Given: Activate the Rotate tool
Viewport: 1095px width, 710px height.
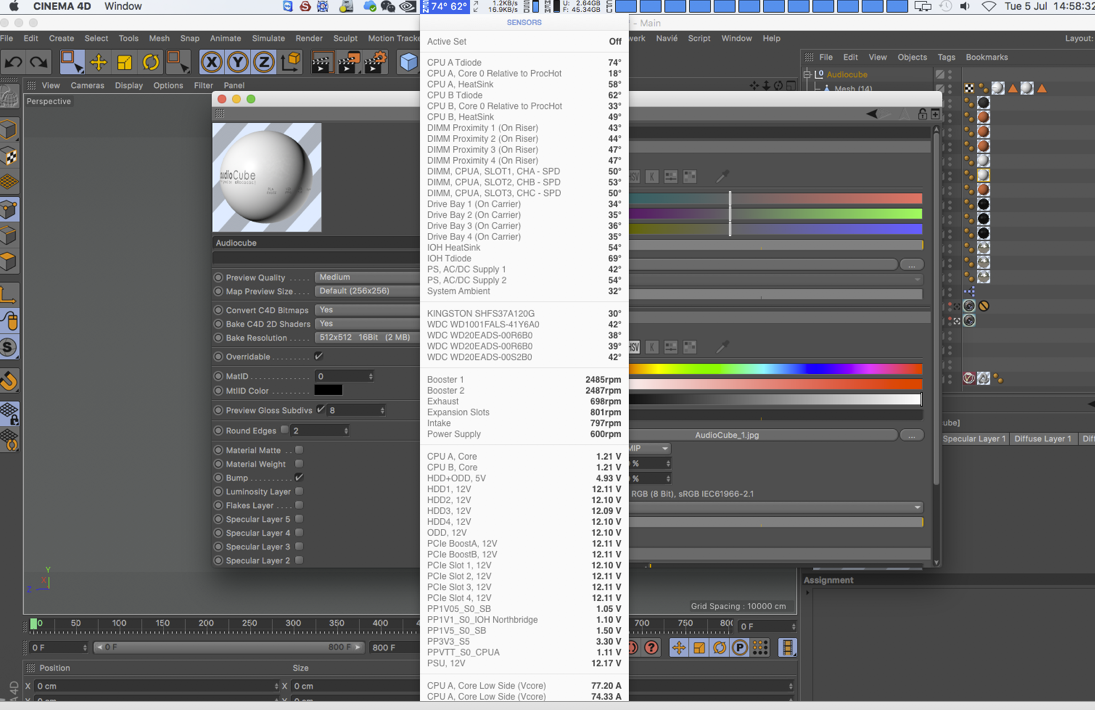Looking at the screenshot, I should click(151, 63).
